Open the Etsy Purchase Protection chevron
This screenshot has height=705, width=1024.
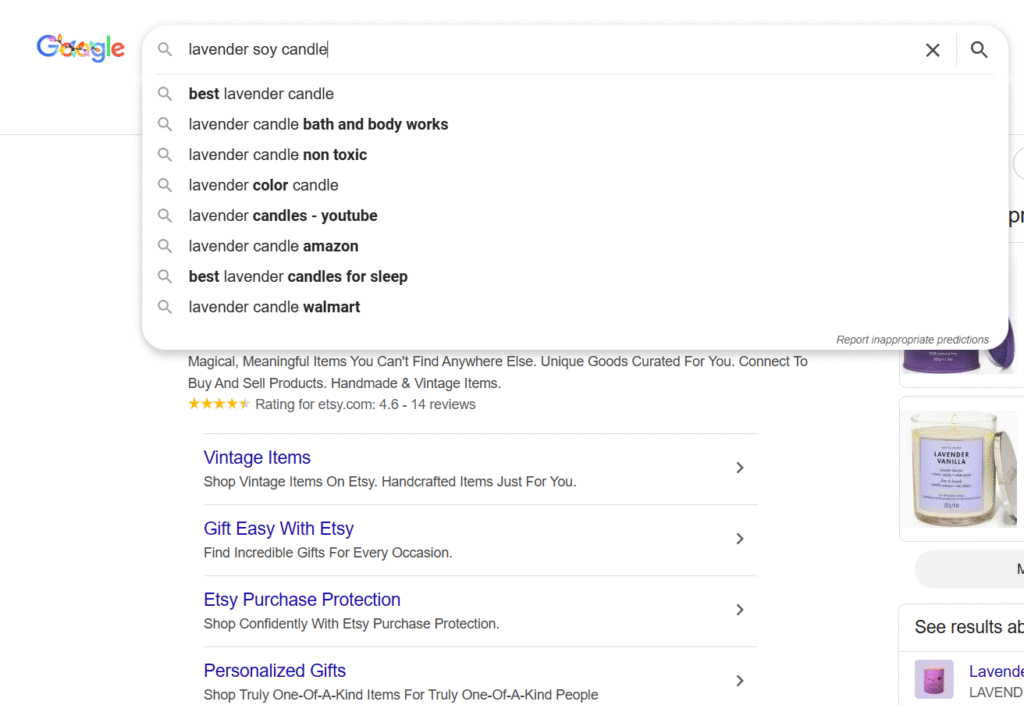pos(740,610)
